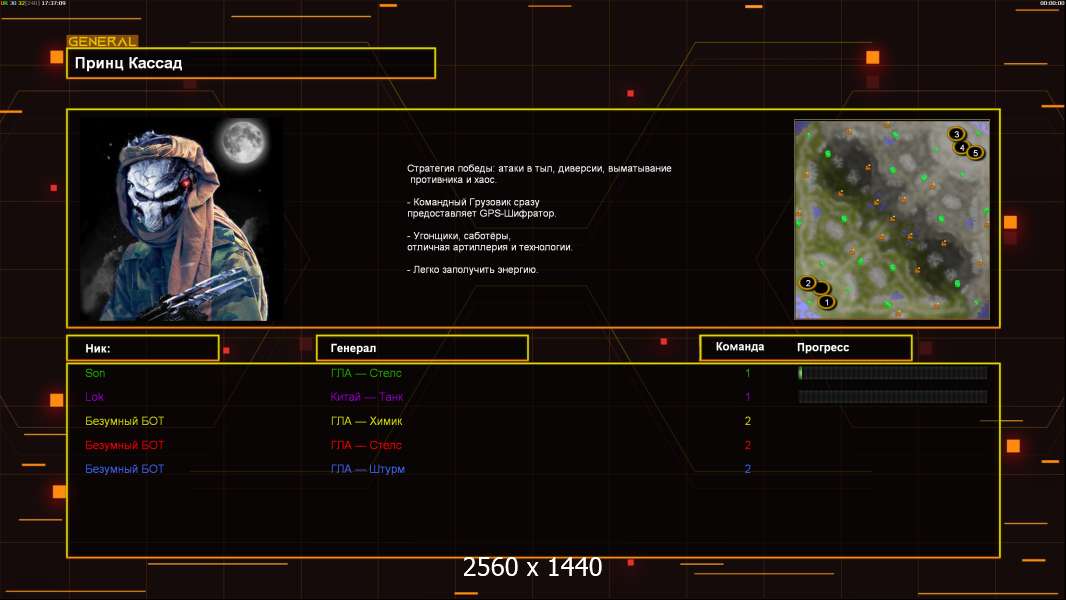Viewport: 1066px width, 600px height.
Task: Click the Генерал column header
Action: click(422, 348)
